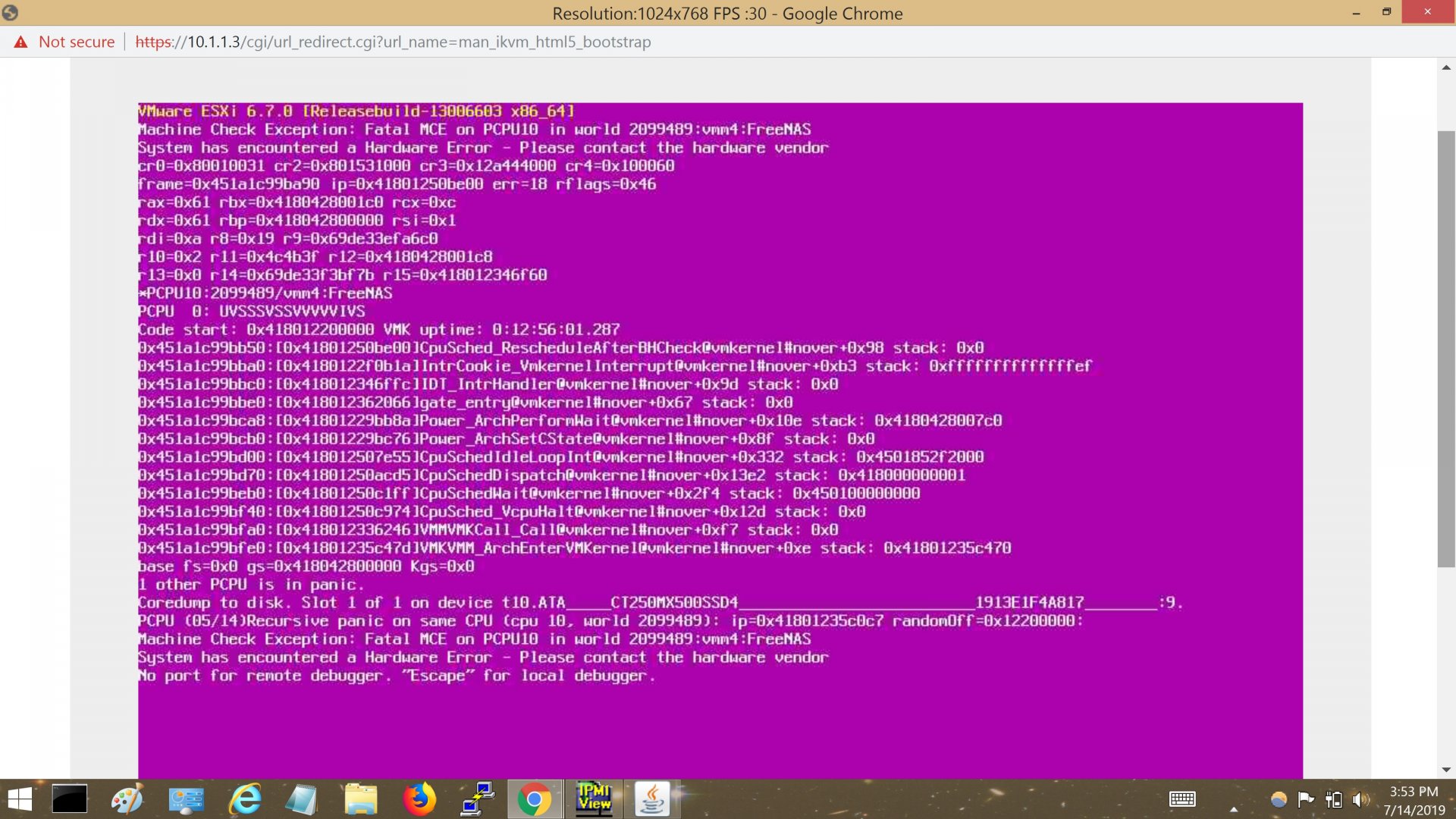Click the '1 other PCPU is in panic.' line
Screen dimensions: 1456x819
pos(251,585)
